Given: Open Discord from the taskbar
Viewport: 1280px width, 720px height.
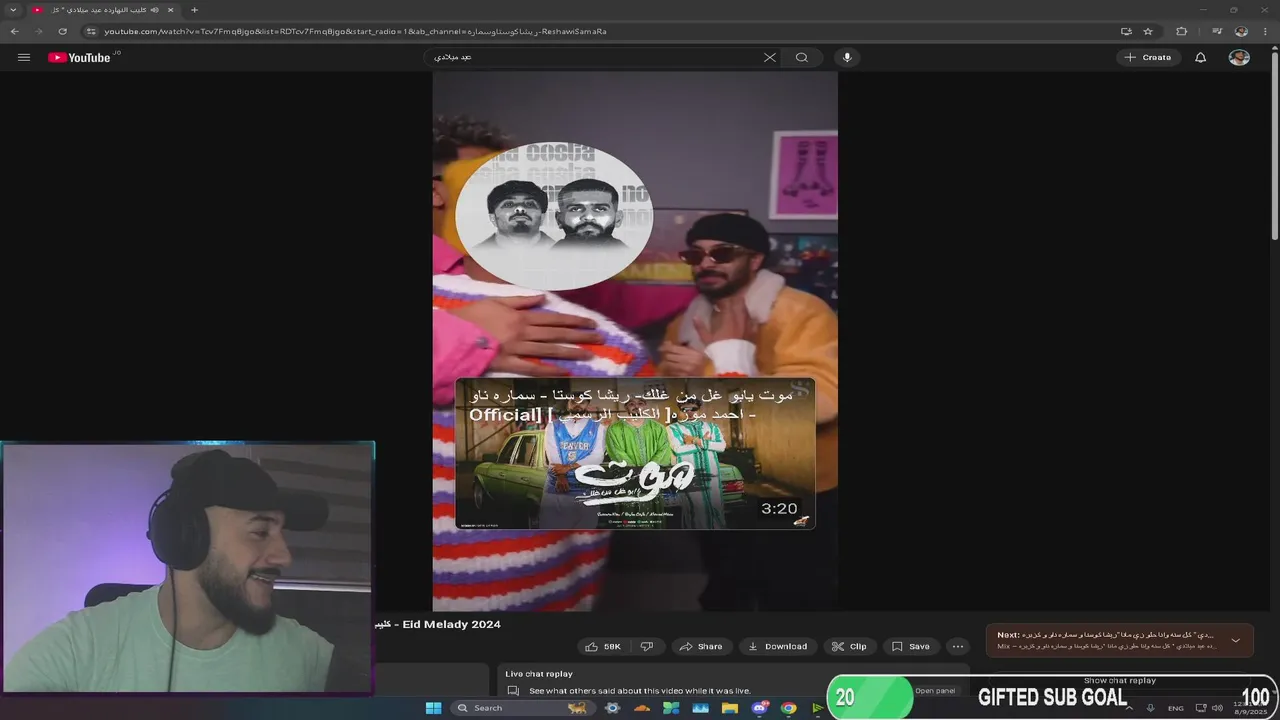Looking at the screenshot, I should click(x=759, y=708).
